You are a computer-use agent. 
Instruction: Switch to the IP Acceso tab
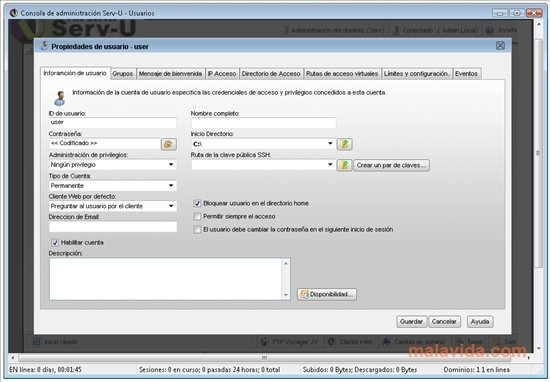[x=222, y=74]
